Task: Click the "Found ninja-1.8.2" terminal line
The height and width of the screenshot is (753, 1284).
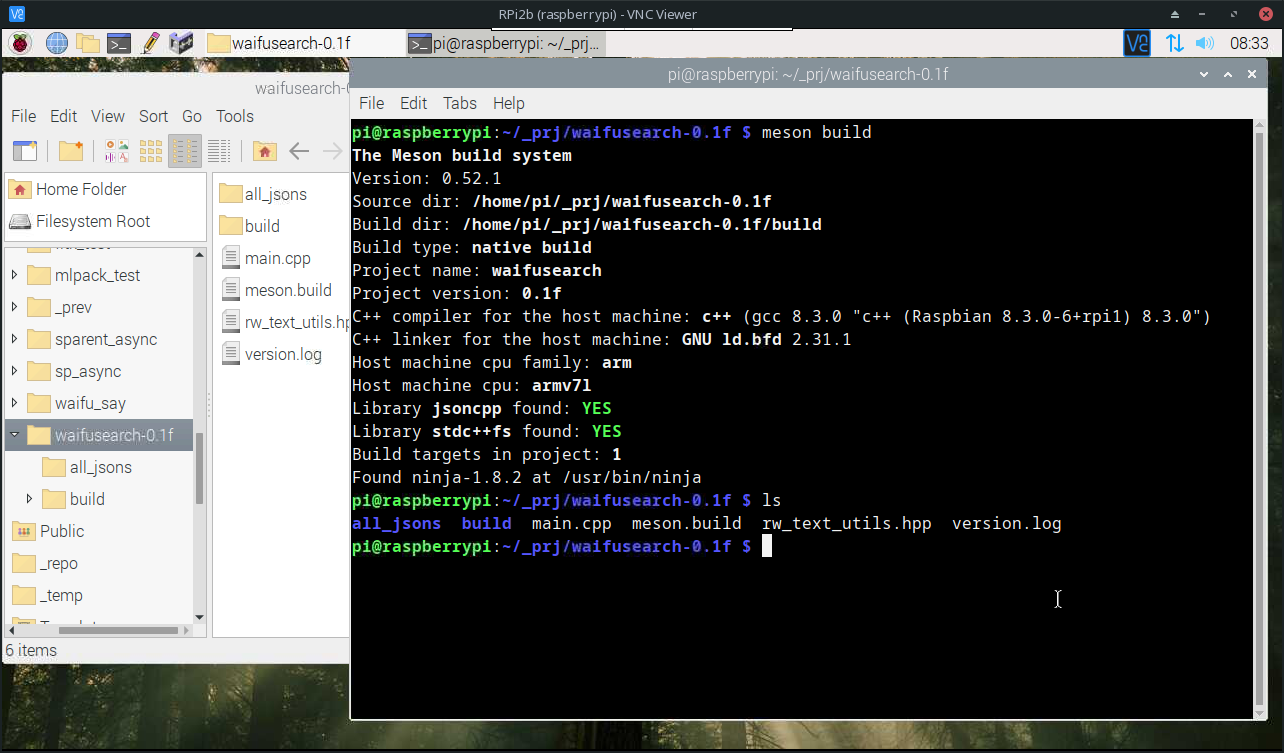Action: [x=526, y=477]
